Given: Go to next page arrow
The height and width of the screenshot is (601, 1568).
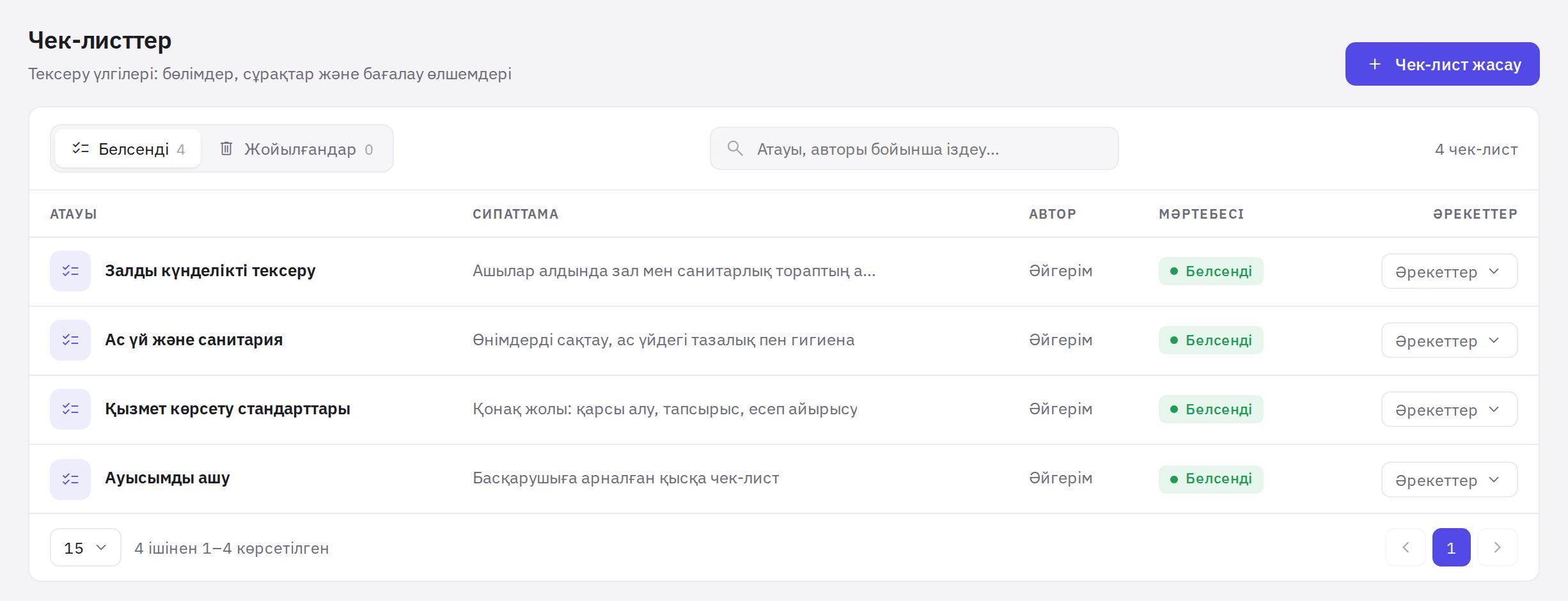Looking at the screenshot, I should [x=1497, y=547].
